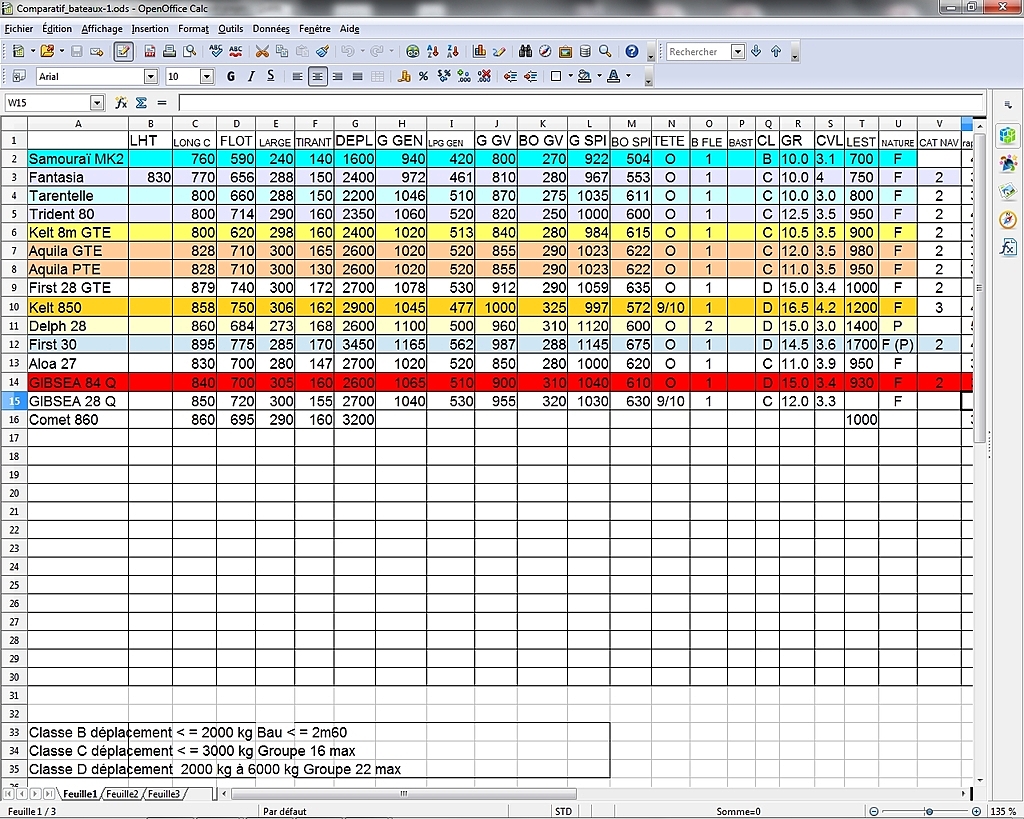This screenshot has width=1024, height=819.
Task: Align text right
Action: (x=338, y=76)
